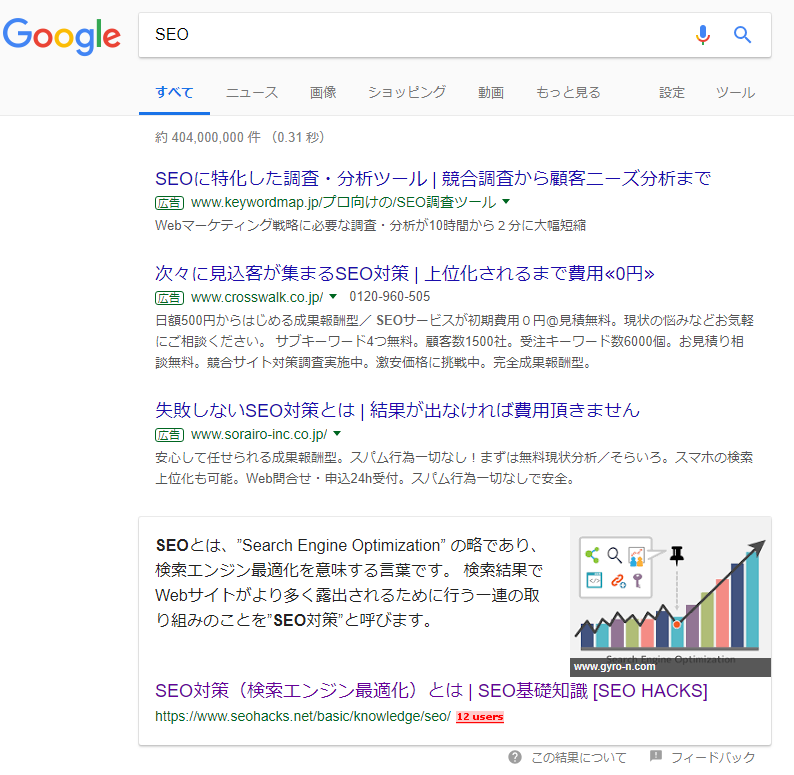Click the help icon beside この結果について
The width and height of the screenshot is (794, 775).
(515, 757)
